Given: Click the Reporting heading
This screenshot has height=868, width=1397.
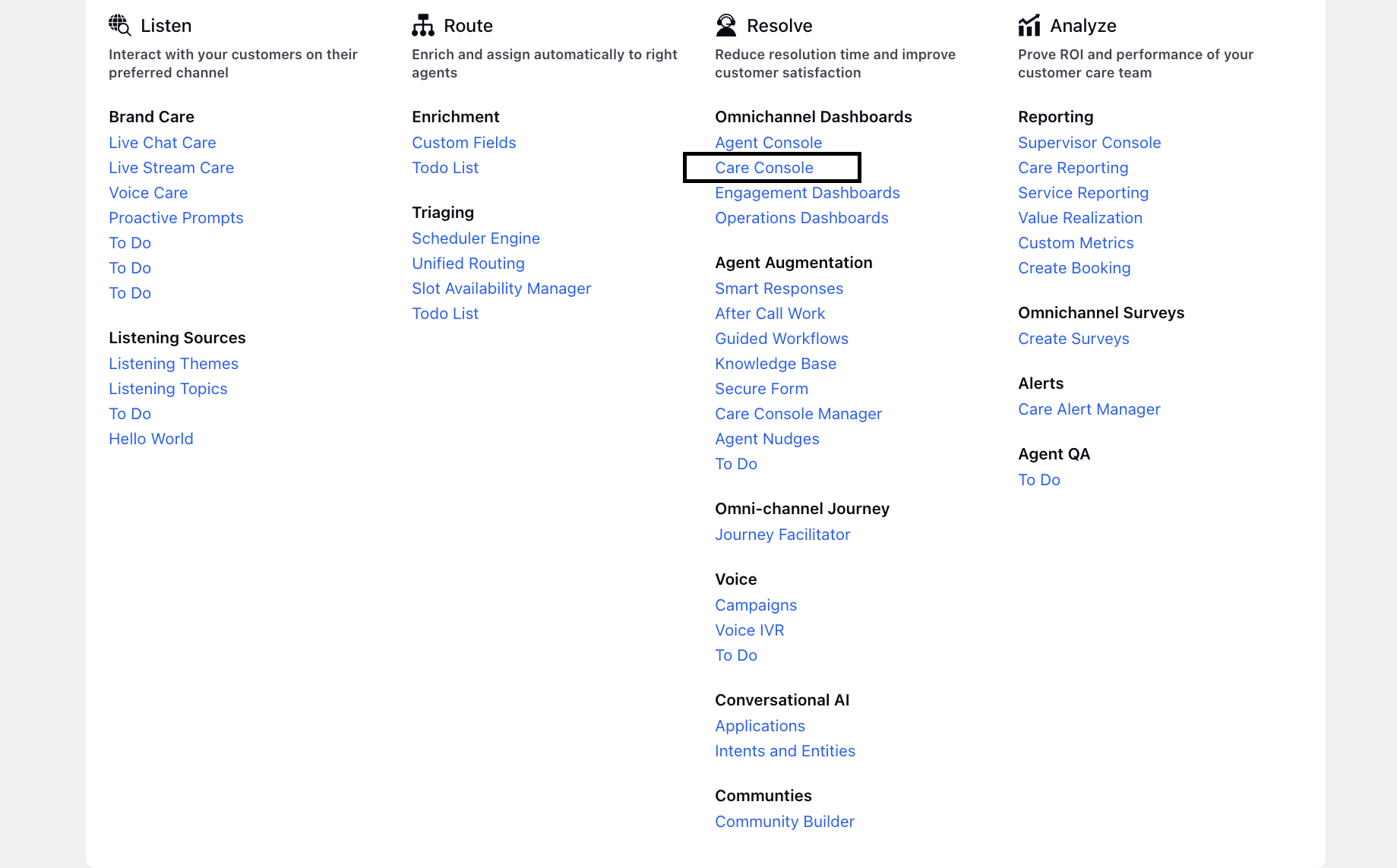Looking at the screenshot, I should 1056,117.
